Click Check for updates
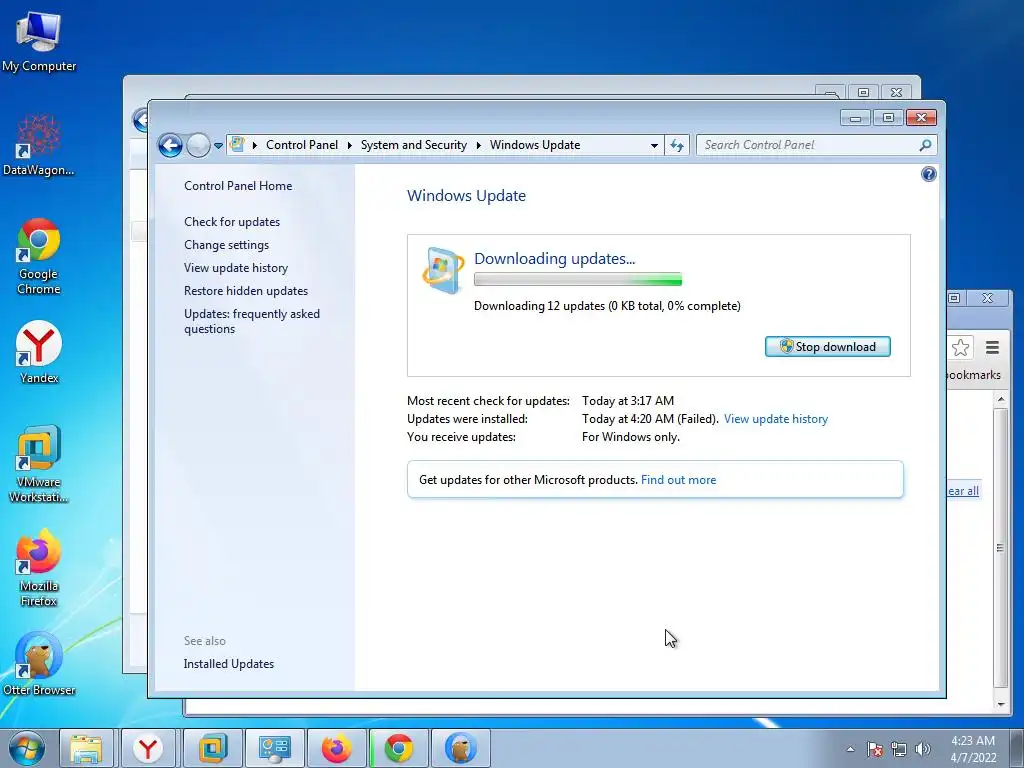Image resolution: width=1024 pixels, height=768 pixels. point(232,222)
